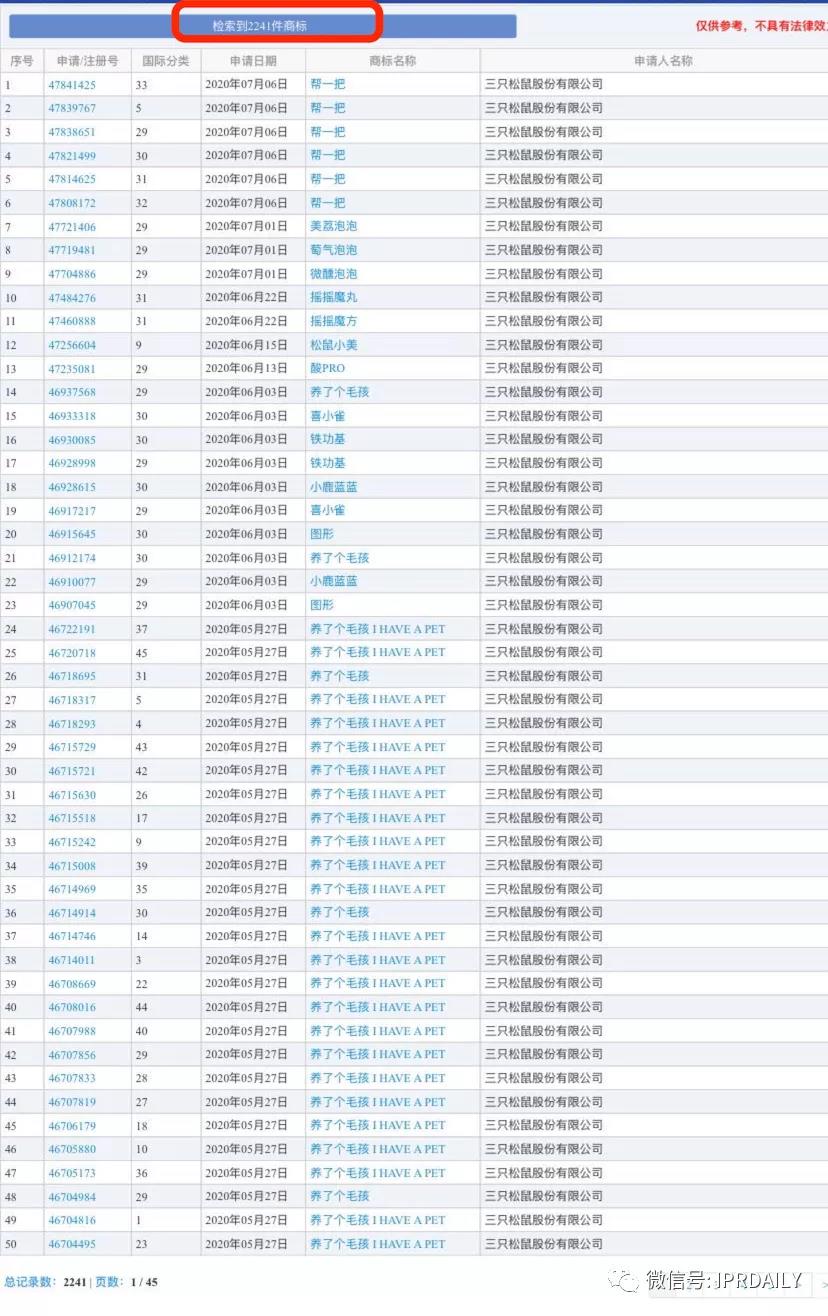This screenshot has height=1316, width=828.
Task: Open application number 46715721
Action: [72, 771]
